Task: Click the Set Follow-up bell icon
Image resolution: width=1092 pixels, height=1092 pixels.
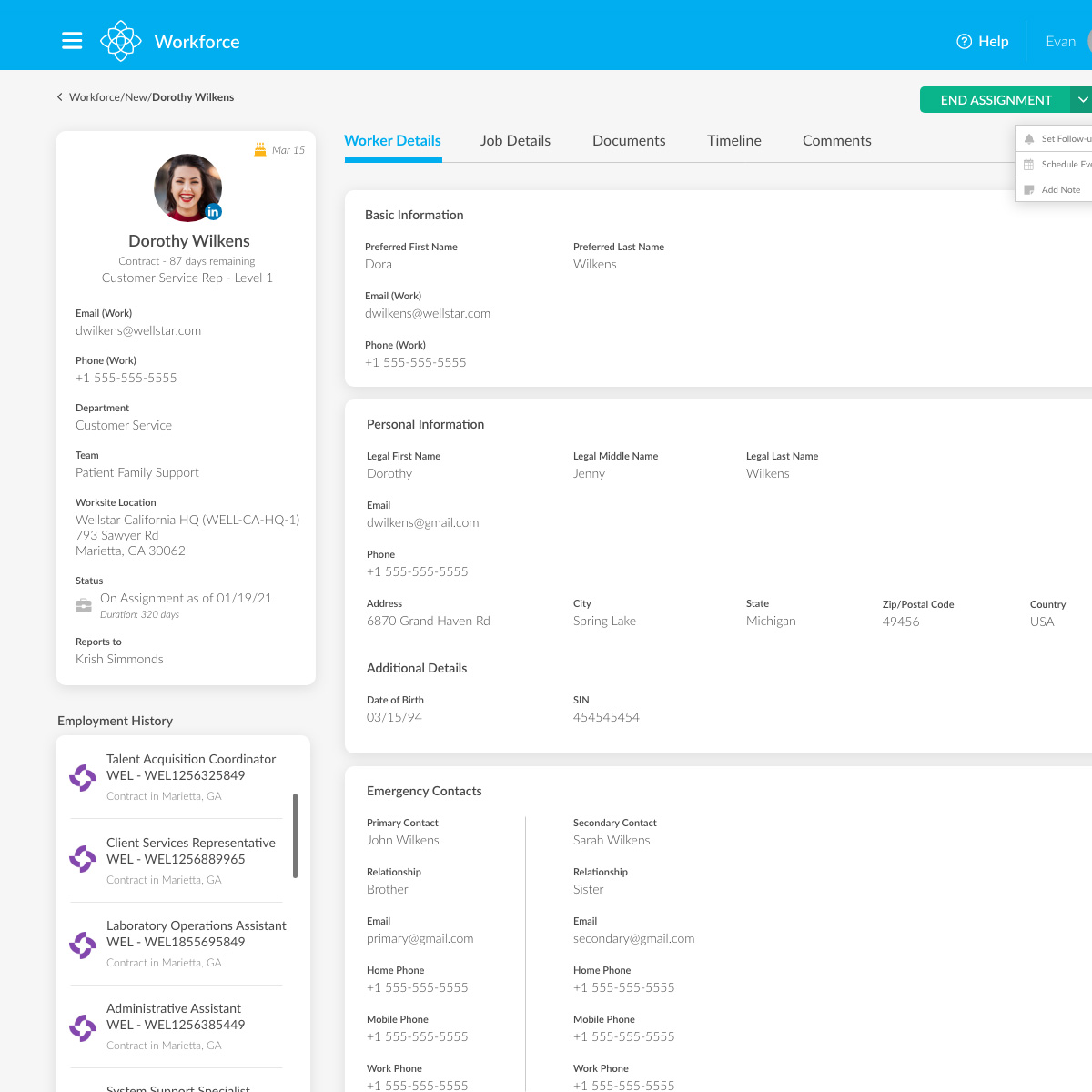Action: 1029,139
